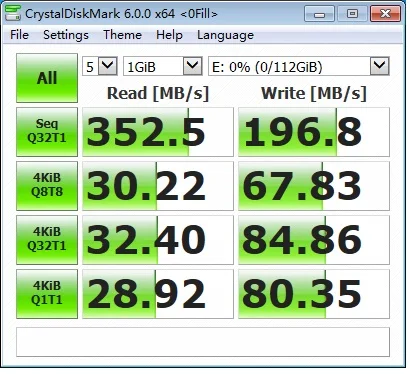Open the Theme menu

point(122,35)
